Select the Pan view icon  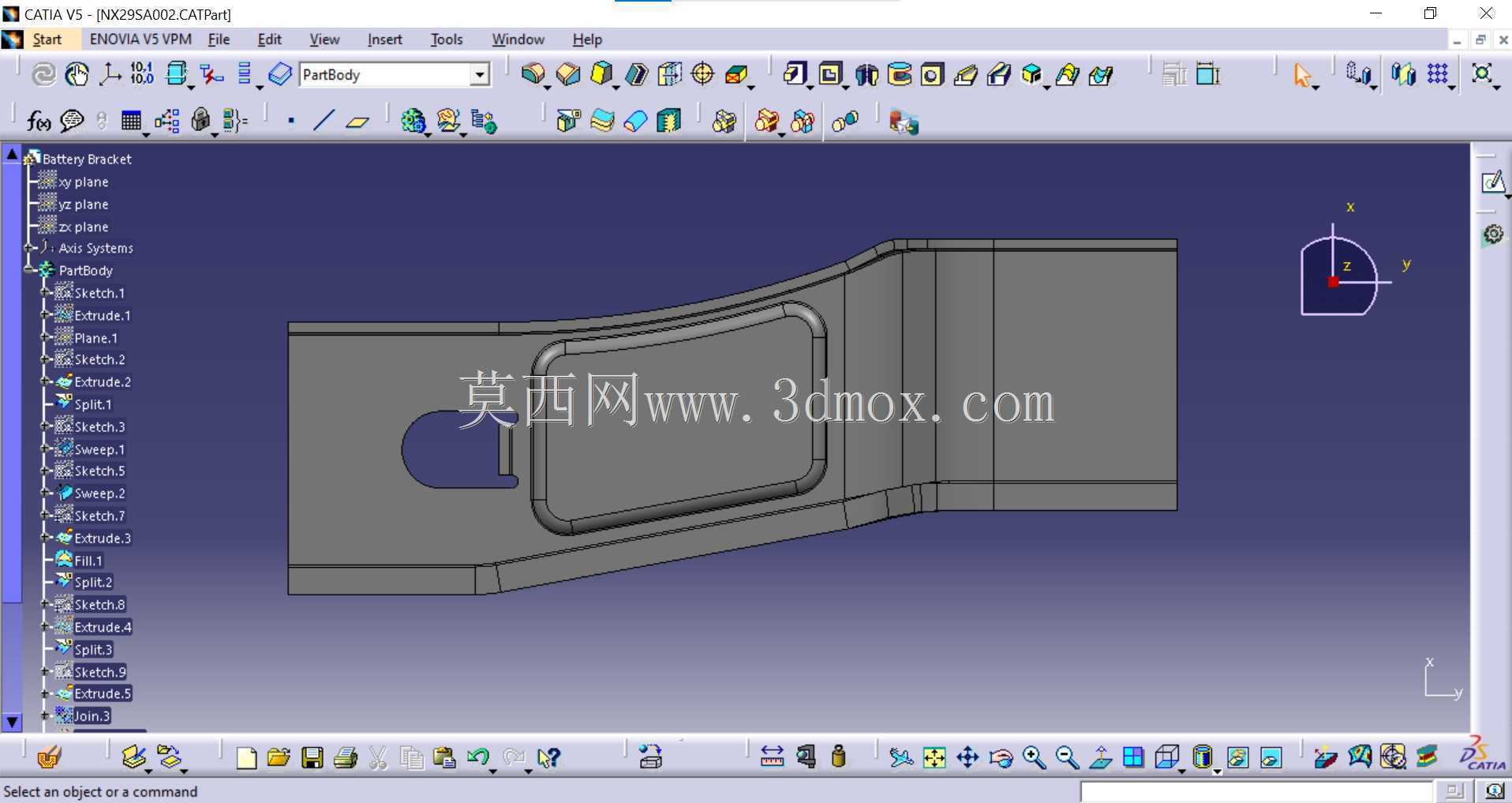[x=967, y=757]
